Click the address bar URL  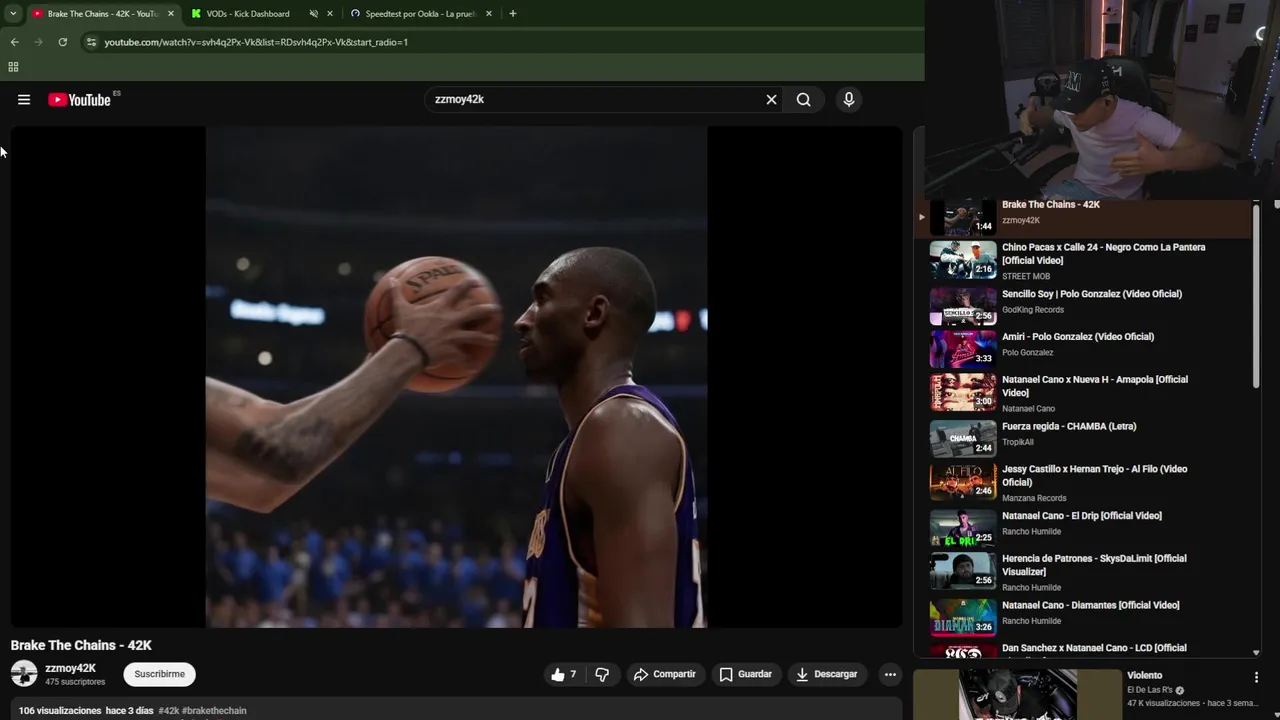click(256, 42)
